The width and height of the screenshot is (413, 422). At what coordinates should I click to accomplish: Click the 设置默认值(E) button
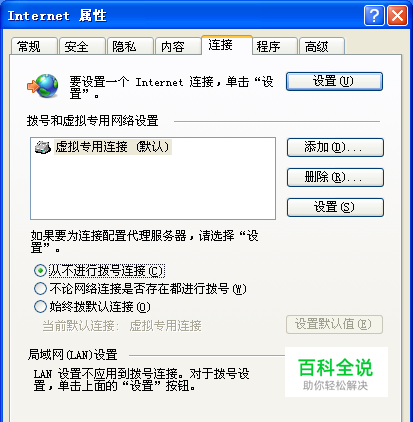click(334, 324)
